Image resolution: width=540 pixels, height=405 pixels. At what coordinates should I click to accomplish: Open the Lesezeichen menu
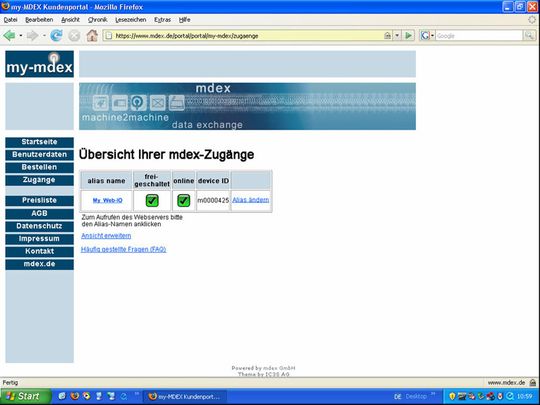click(x=131, y=20)
